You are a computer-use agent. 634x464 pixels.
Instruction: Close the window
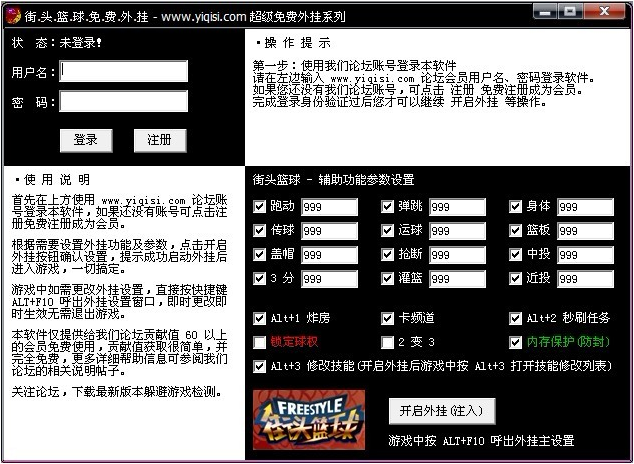pos(604,12)
